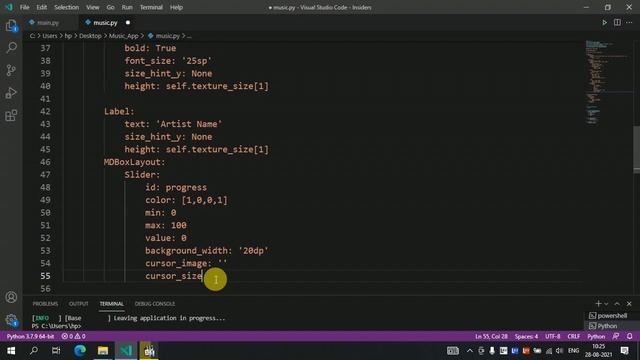The height and width of the screenshot is (360, 640).
Task: Open the Go menu
Action: pyautogui.click(x=111, y=7)
